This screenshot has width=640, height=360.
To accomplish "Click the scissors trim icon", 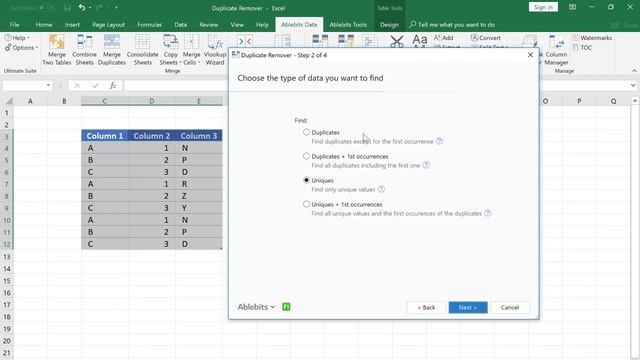I will [x=396, y=41].
